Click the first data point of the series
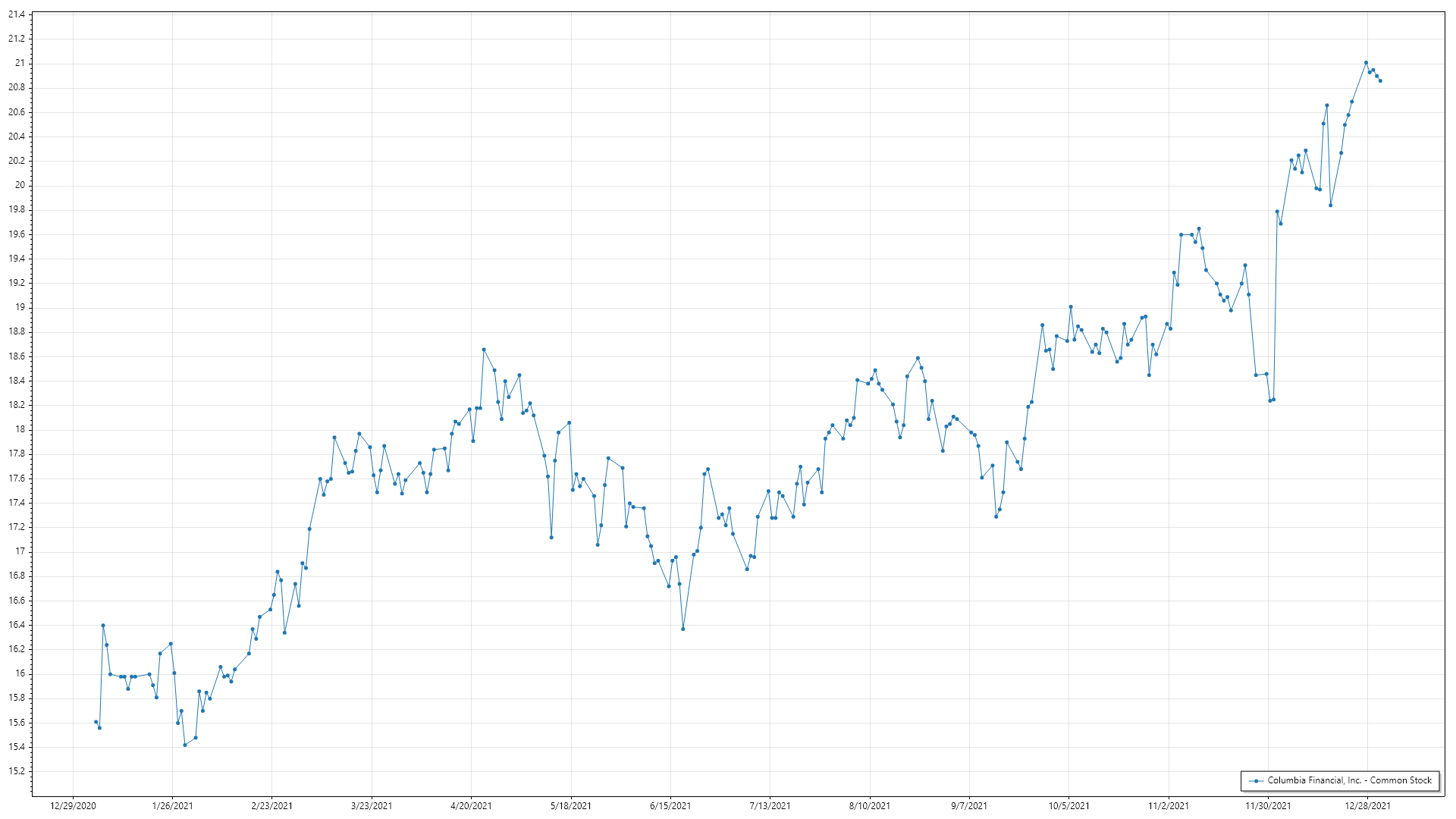 click(96, 722)
